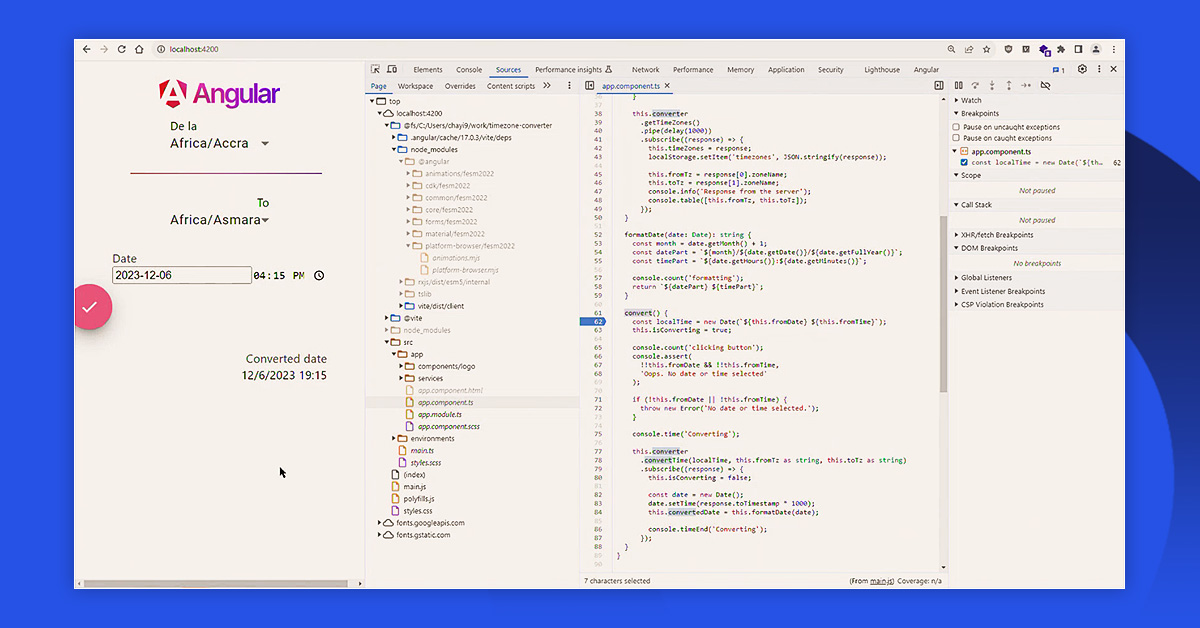Click the date input field
1200x628 pixels.
(x=181, y=275)
